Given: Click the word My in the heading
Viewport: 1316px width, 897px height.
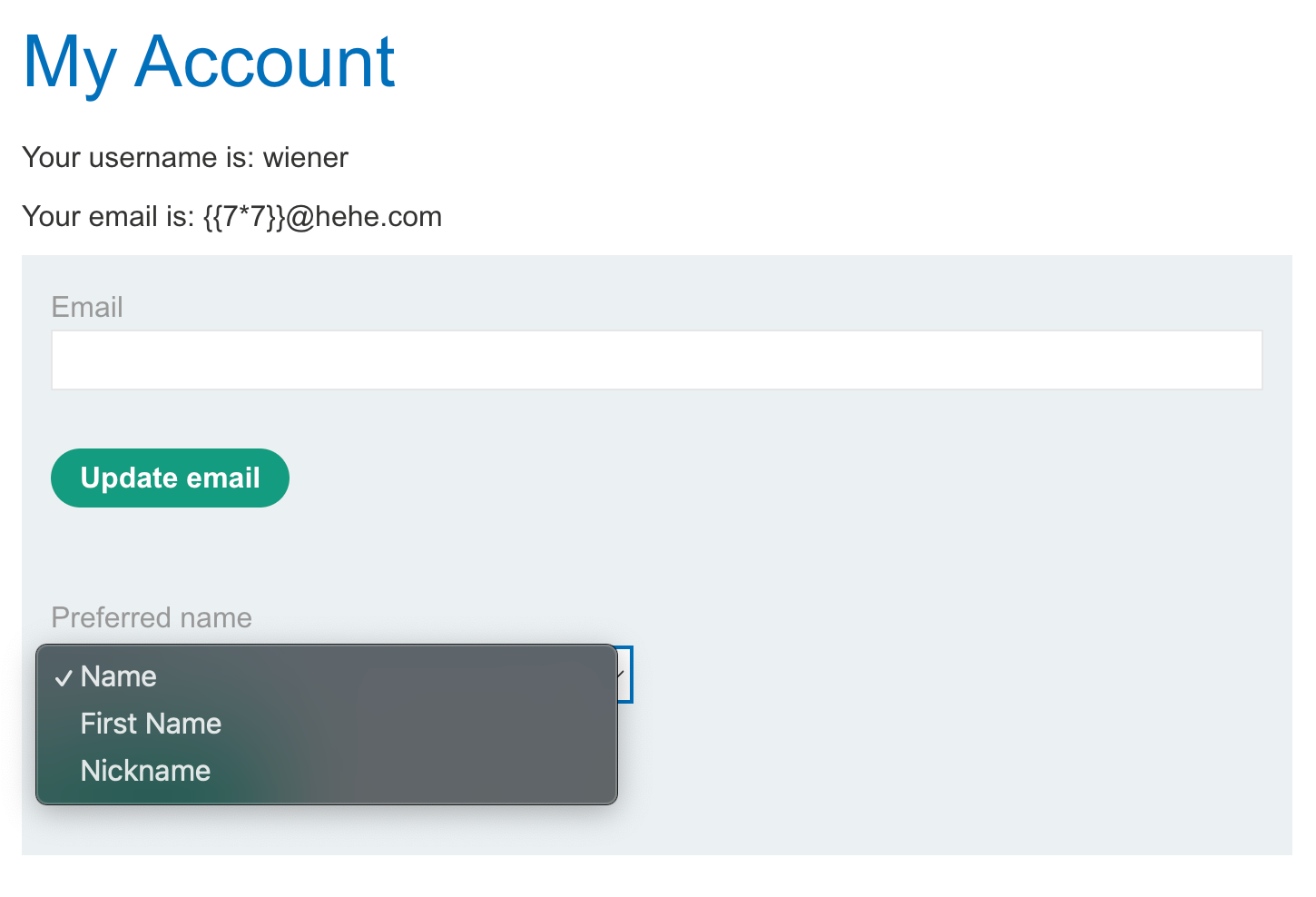Looking at the screenshot, I should 69,62.
